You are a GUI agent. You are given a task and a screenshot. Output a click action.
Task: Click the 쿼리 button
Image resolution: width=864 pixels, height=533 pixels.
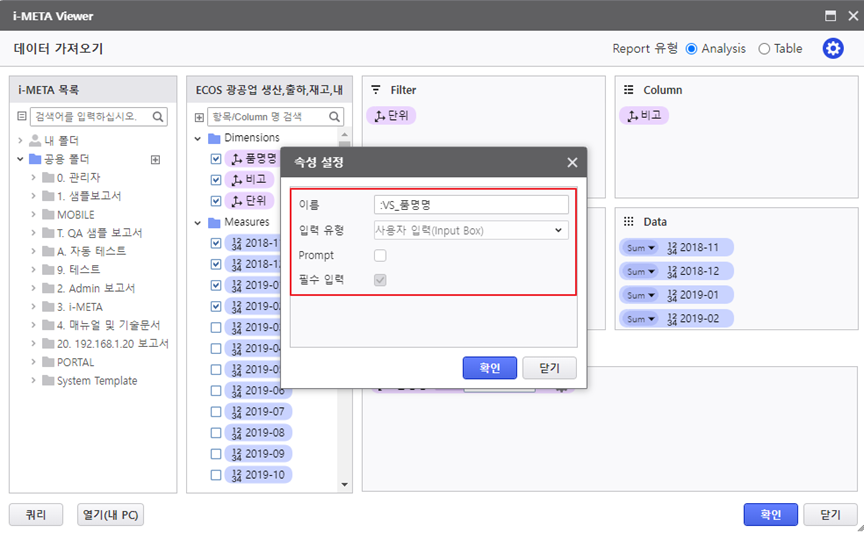tap(36, 514)
